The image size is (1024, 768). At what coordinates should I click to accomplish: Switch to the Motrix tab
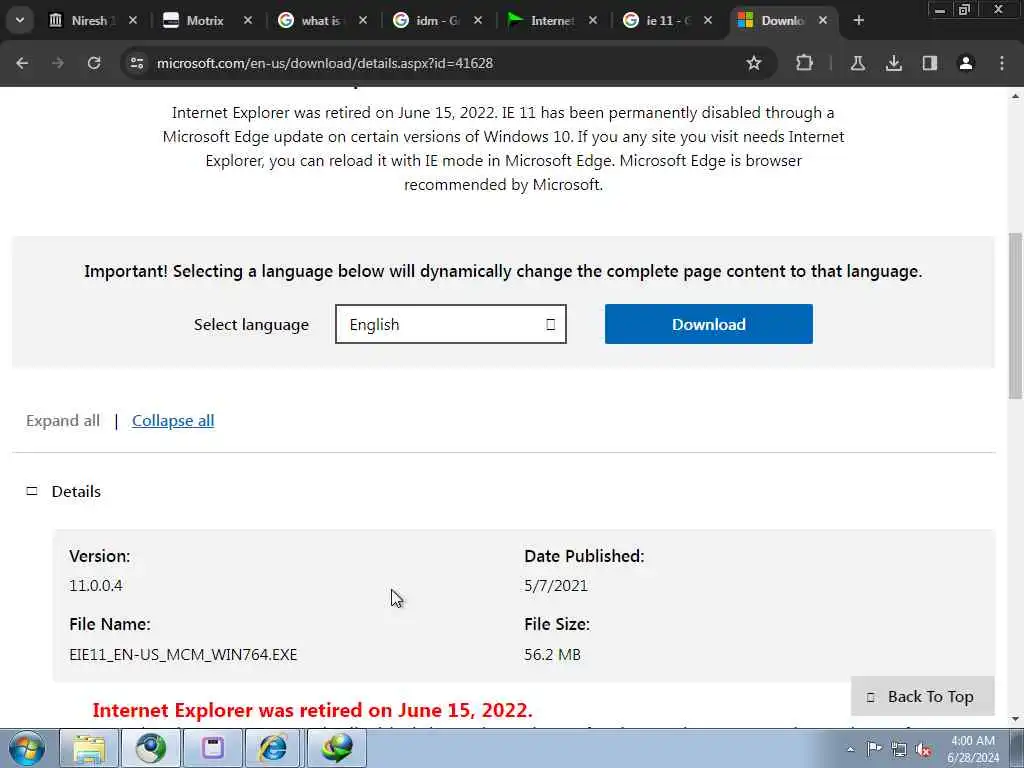click(x=205, y=20)
